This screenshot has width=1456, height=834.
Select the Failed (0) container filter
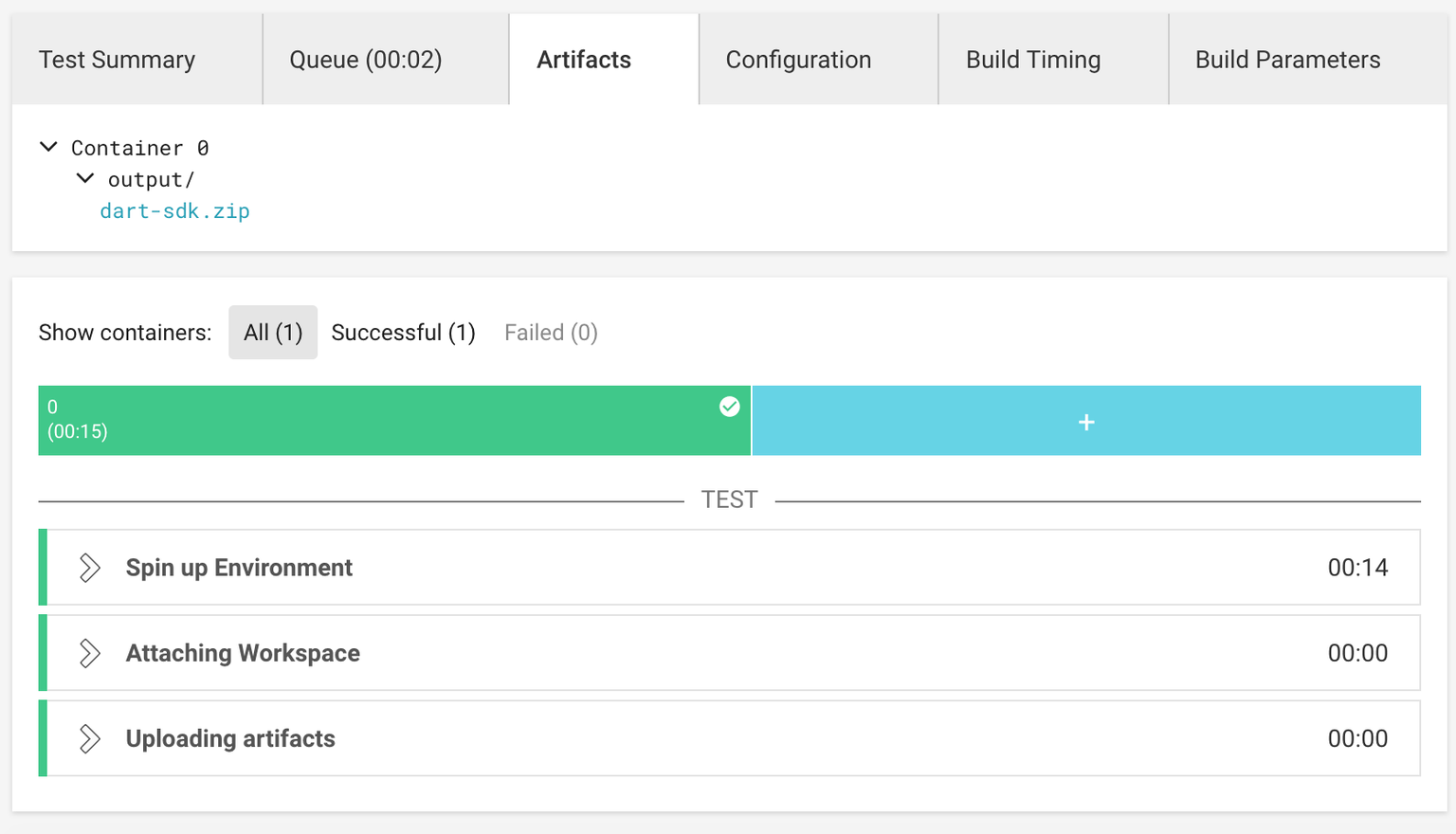(x=551, y=332)
